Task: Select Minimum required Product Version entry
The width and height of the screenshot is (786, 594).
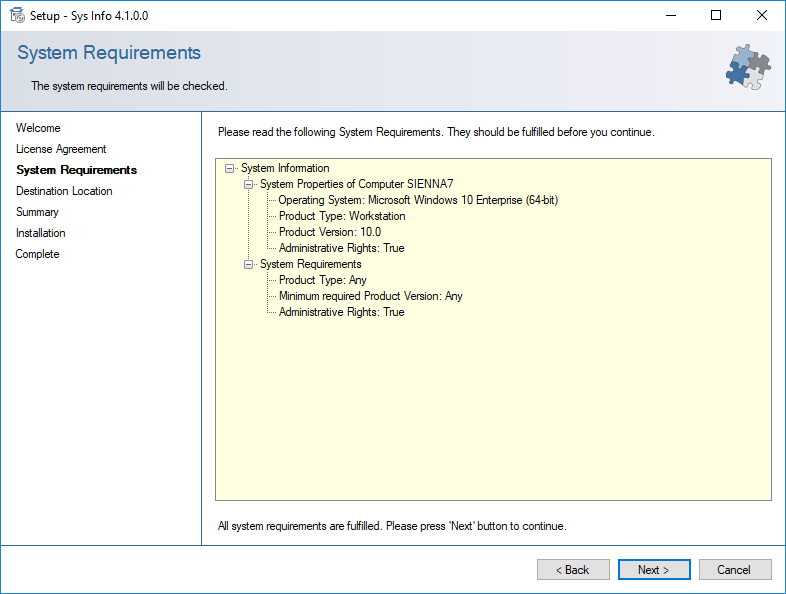Action: [370, 296]
